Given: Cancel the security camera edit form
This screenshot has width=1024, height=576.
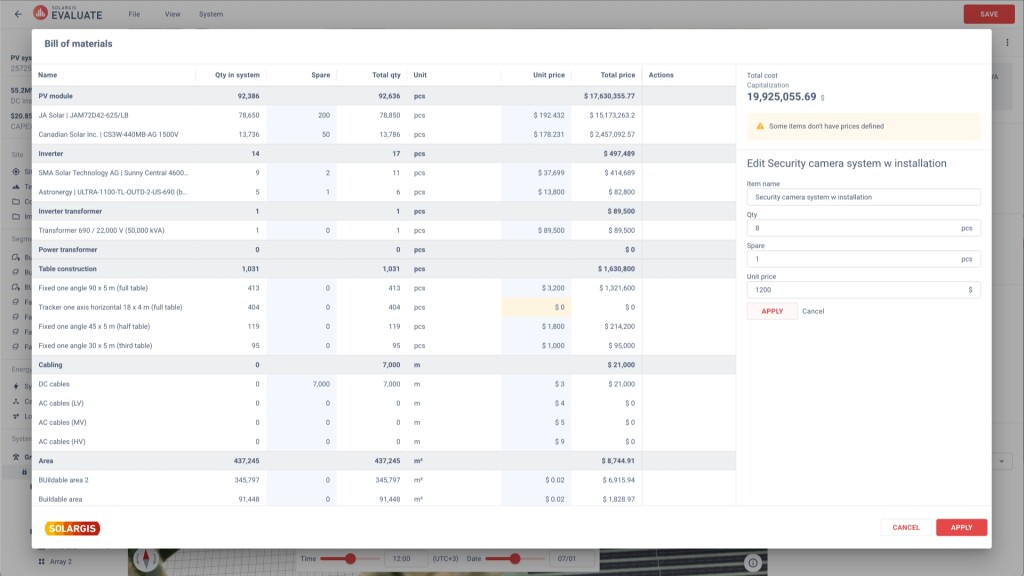Looking at the screenshot, I should (x=813, y=311).
